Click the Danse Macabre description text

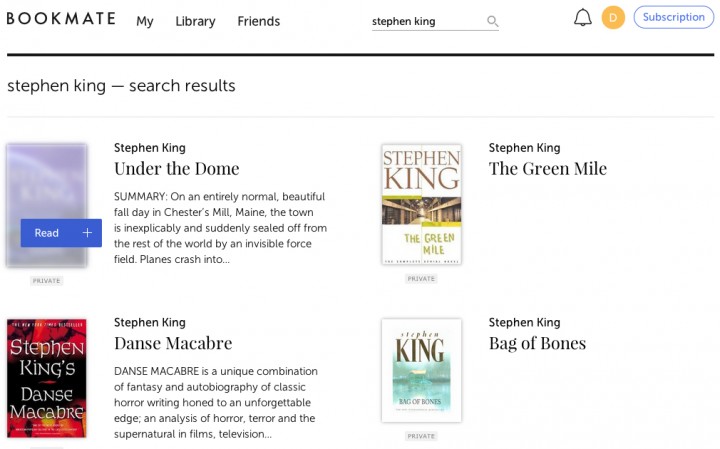pyautogui.click(x=216, y=402)
